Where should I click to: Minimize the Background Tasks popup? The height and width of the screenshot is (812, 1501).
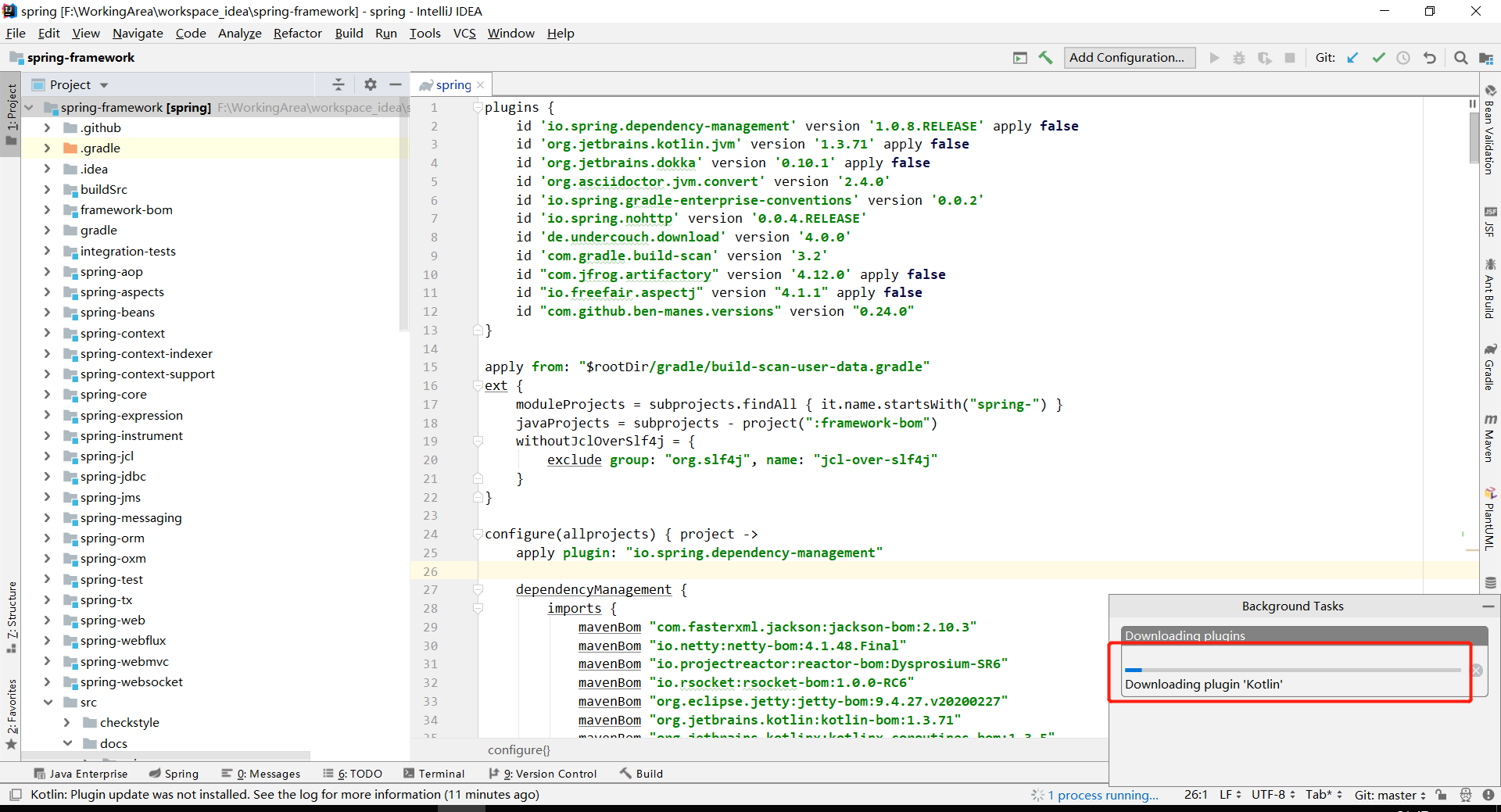(x=1488, y=606)
